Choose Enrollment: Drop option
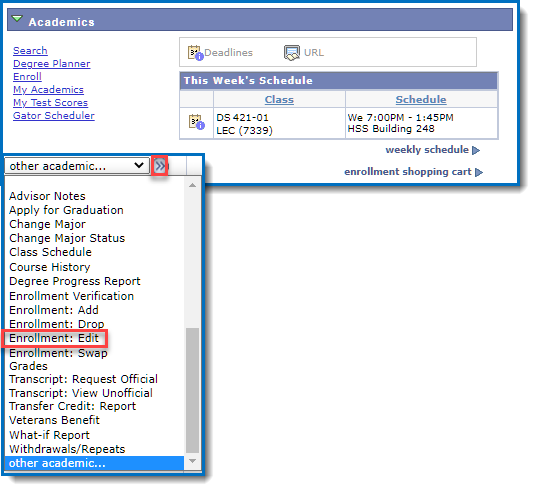 tap(57, 324)
